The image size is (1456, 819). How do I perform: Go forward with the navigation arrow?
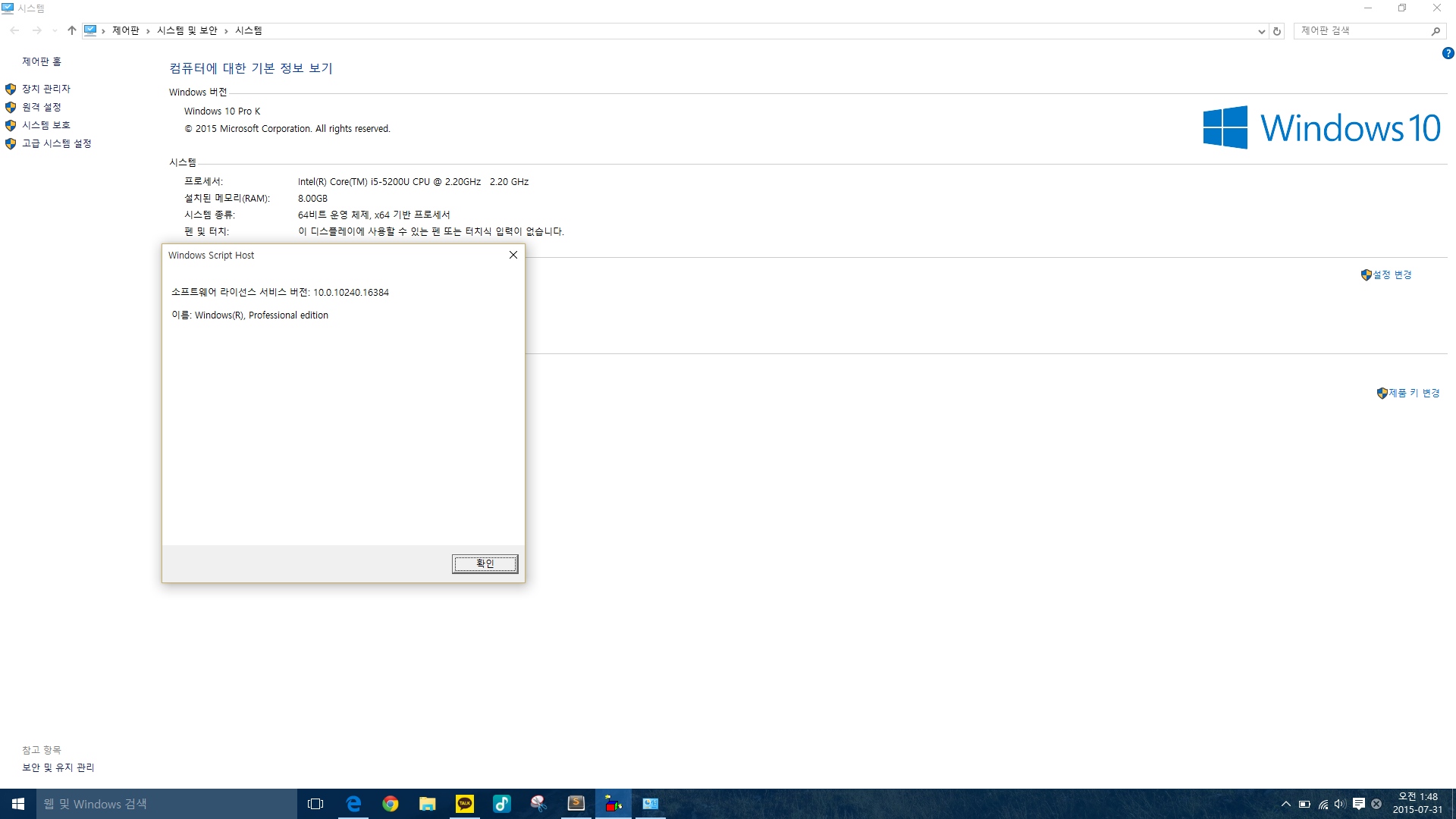pos(36,30)
